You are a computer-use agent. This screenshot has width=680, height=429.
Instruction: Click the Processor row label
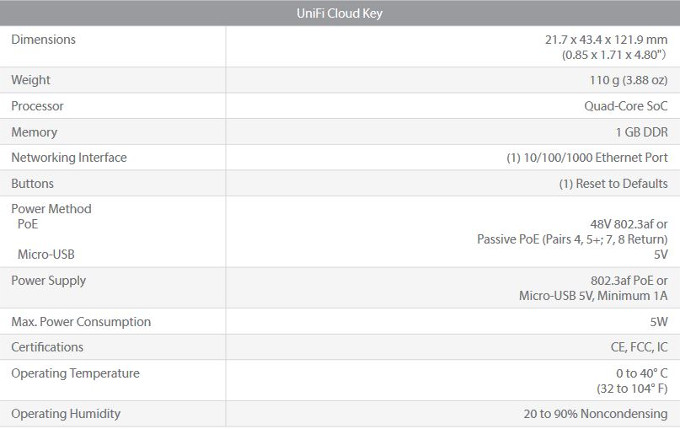pyautogui.click(x=36, y=106)
